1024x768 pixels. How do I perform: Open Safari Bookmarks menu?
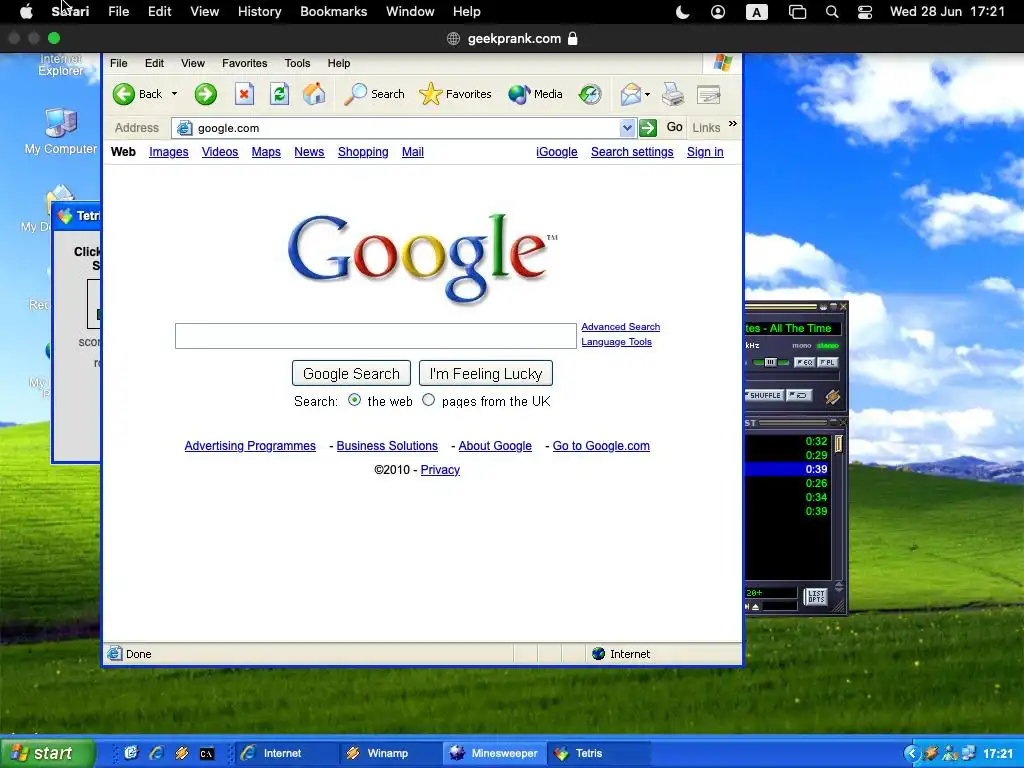point(333,12)
